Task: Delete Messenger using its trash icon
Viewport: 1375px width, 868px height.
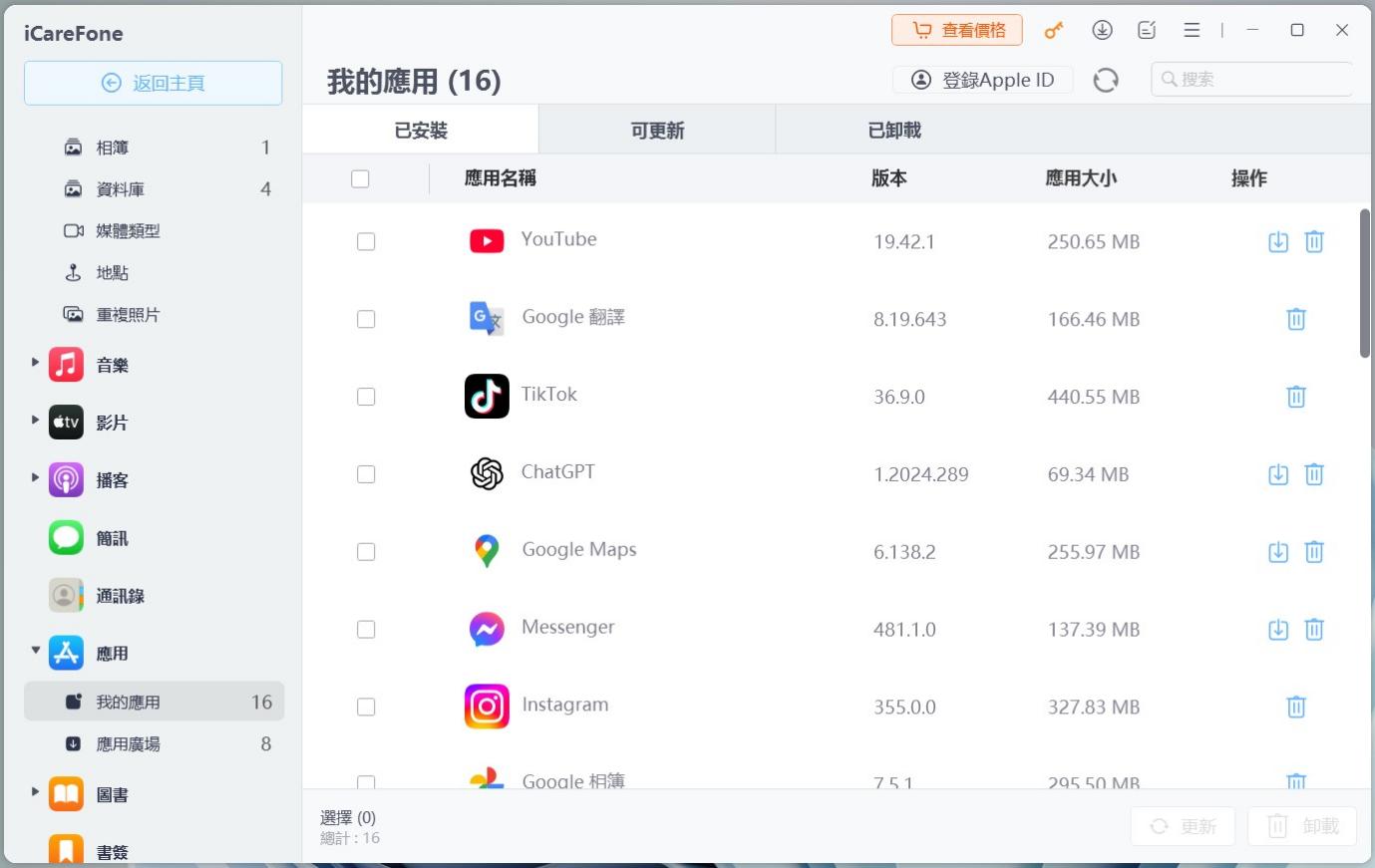Action: point(1314,630)
